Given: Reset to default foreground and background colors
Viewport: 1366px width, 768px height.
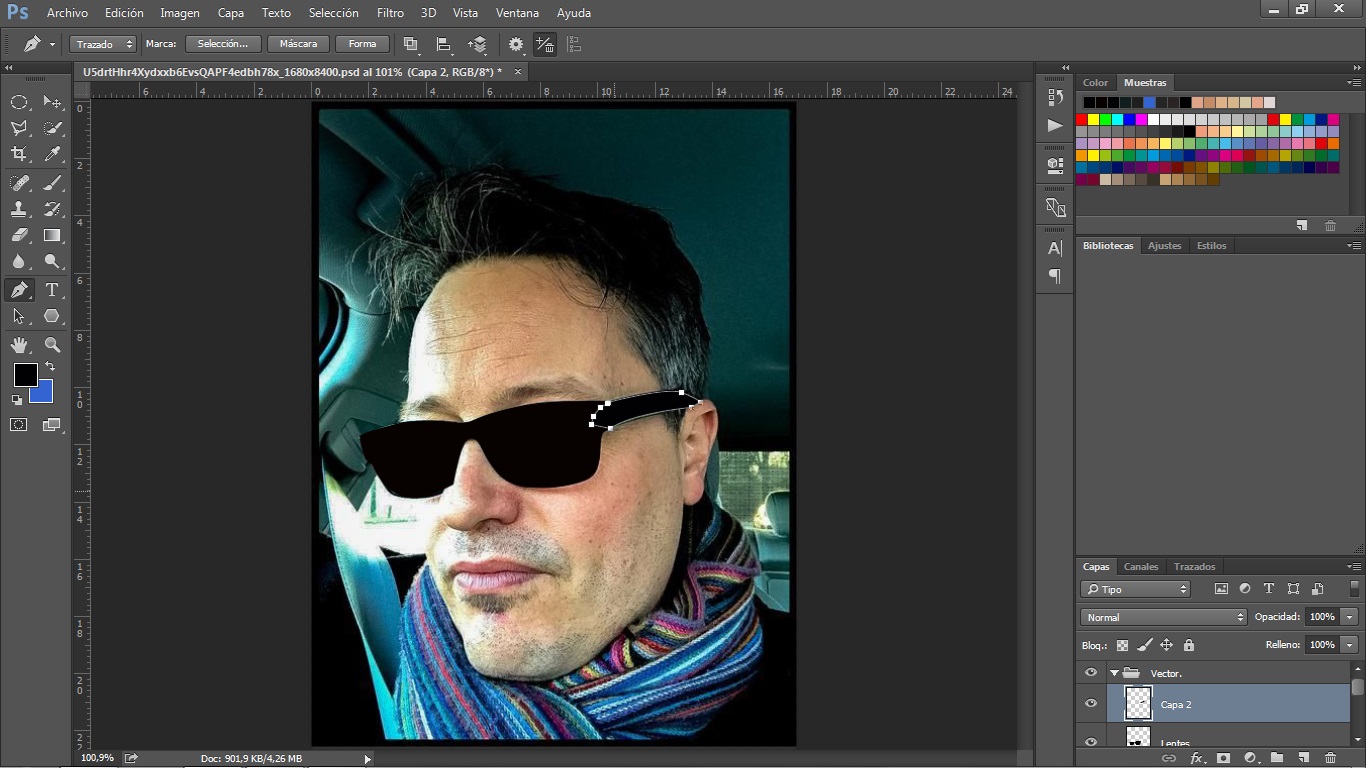Looking at the screenshot, I should point(17,400).
